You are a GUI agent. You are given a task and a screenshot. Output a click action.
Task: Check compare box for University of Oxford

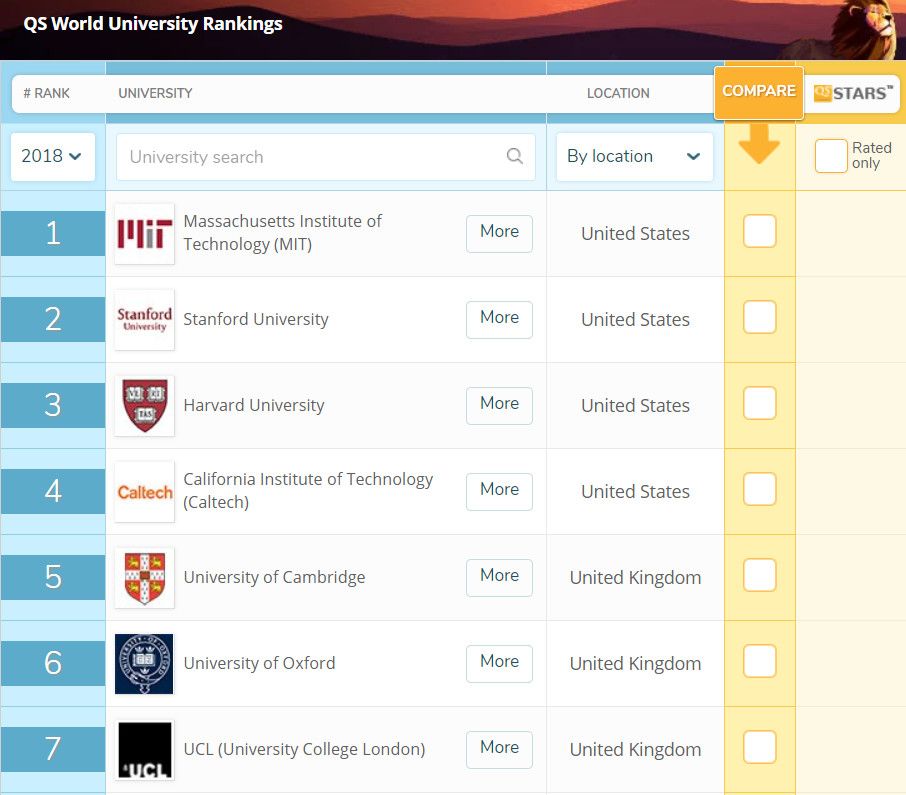coord(760,661)
